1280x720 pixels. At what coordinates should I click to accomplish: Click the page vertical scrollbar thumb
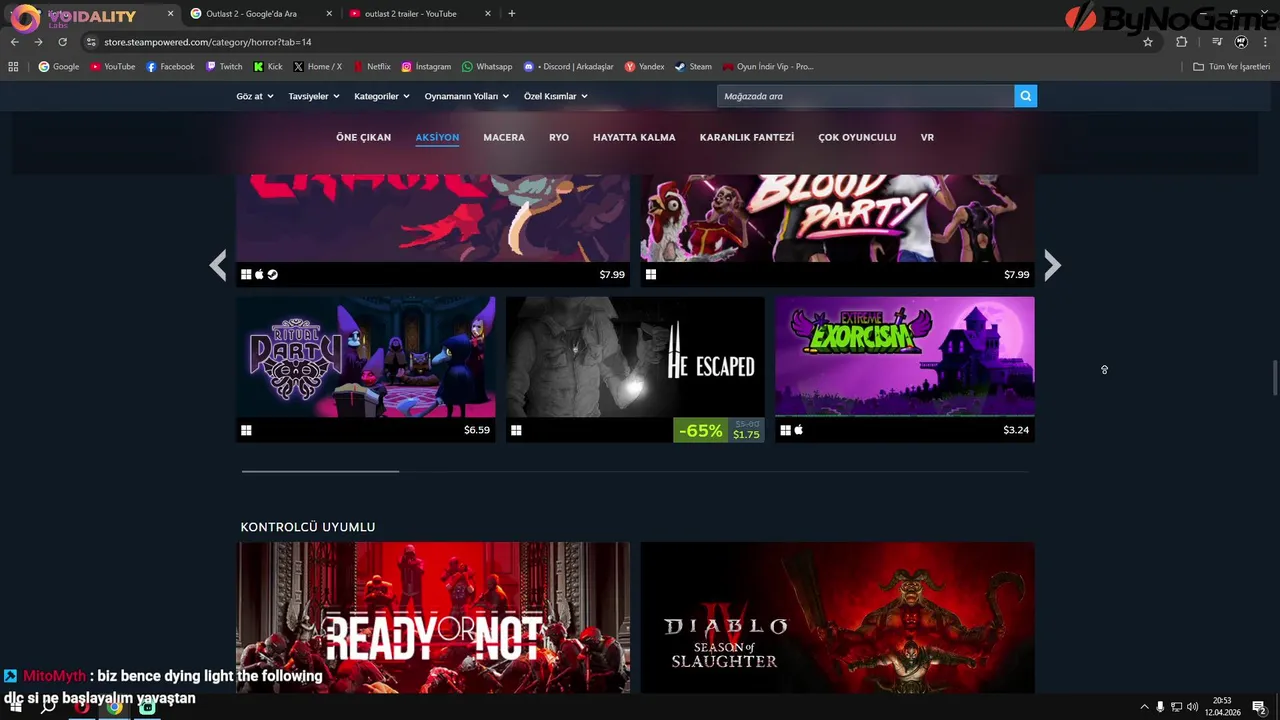point(1275,378)
